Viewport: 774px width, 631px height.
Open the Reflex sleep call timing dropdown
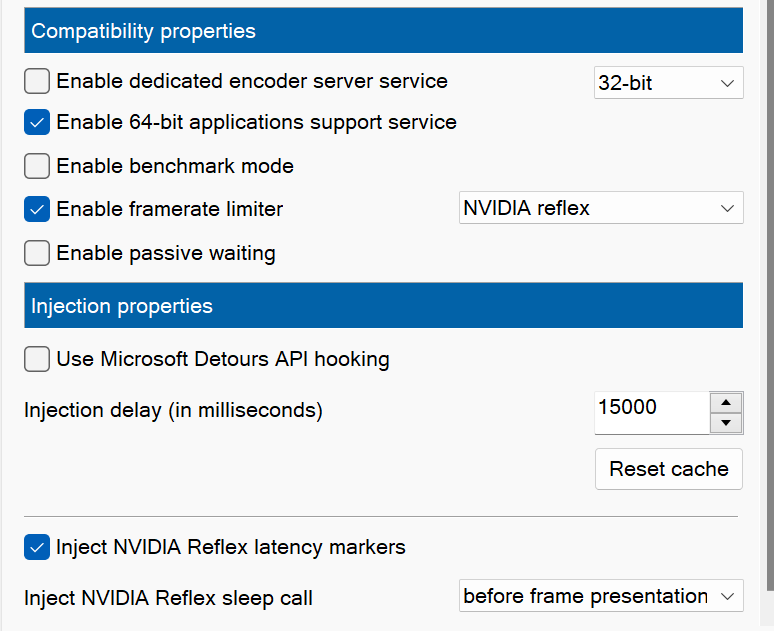601,596
